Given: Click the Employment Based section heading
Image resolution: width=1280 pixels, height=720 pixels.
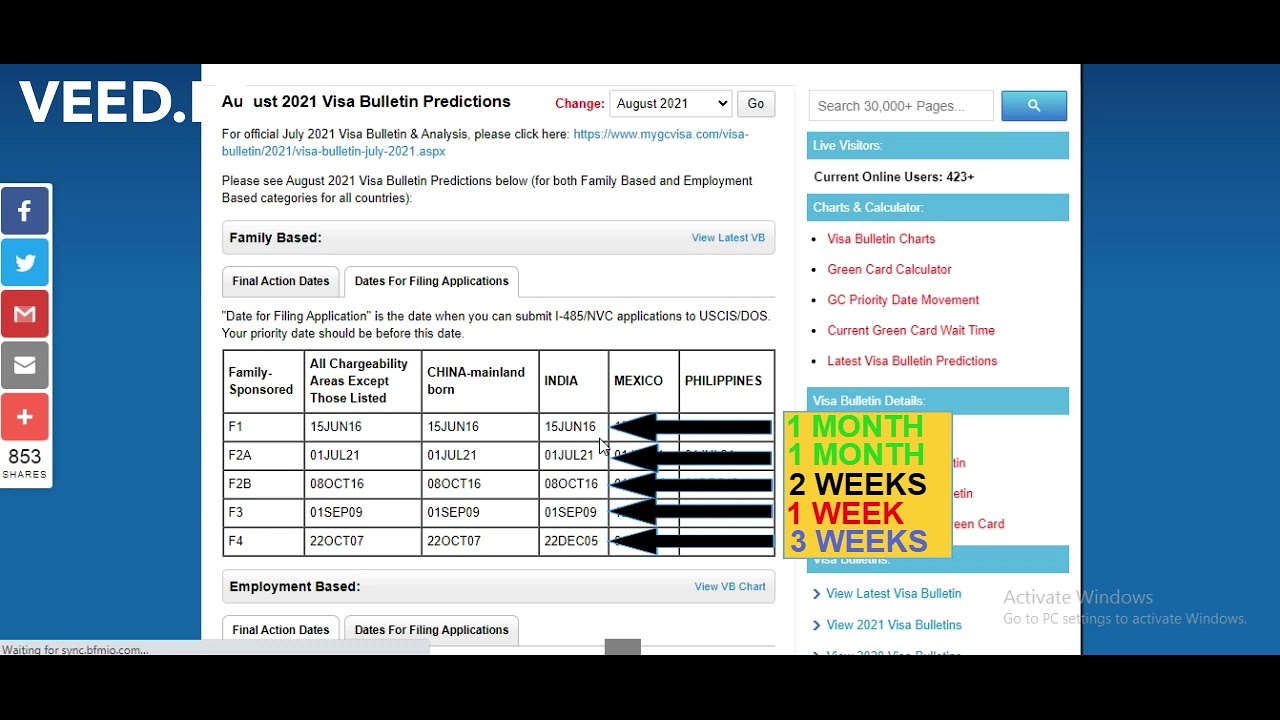Looking at the screenshot, I should [x=295, y=587].
